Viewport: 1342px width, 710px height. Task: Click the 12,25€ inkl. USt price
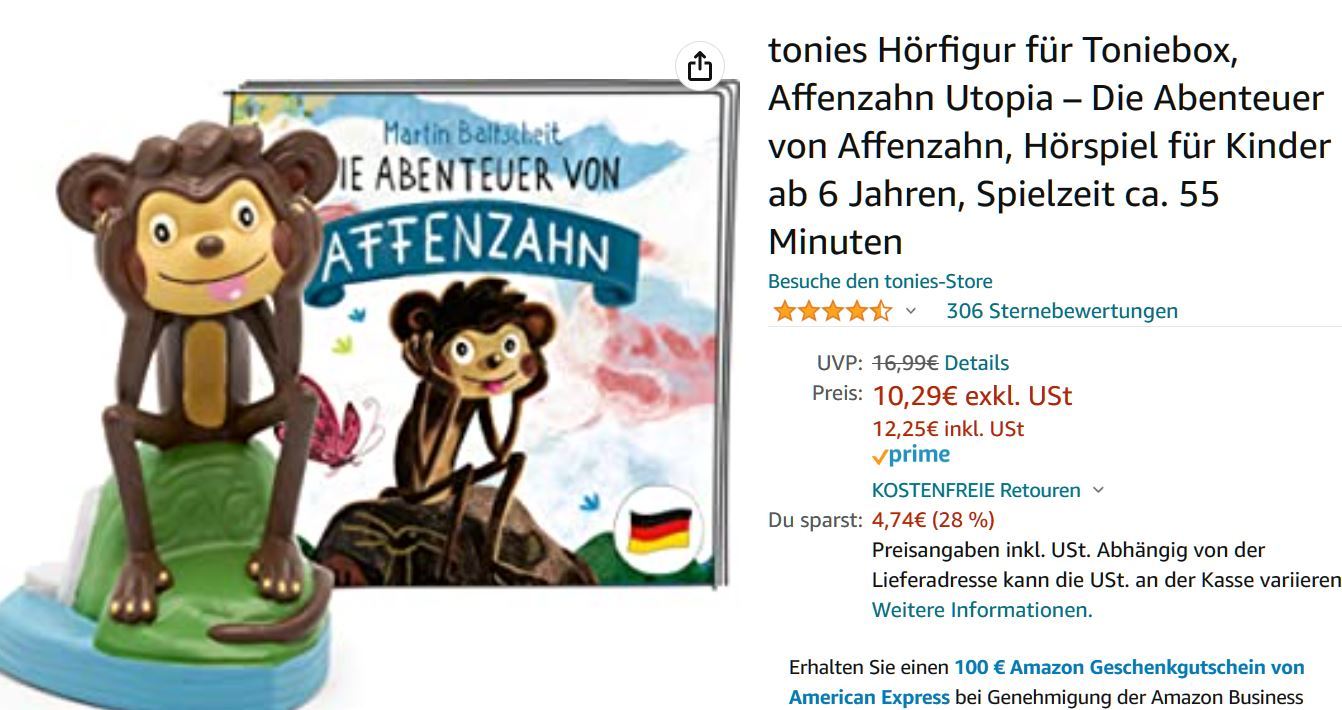click(948, 429)
